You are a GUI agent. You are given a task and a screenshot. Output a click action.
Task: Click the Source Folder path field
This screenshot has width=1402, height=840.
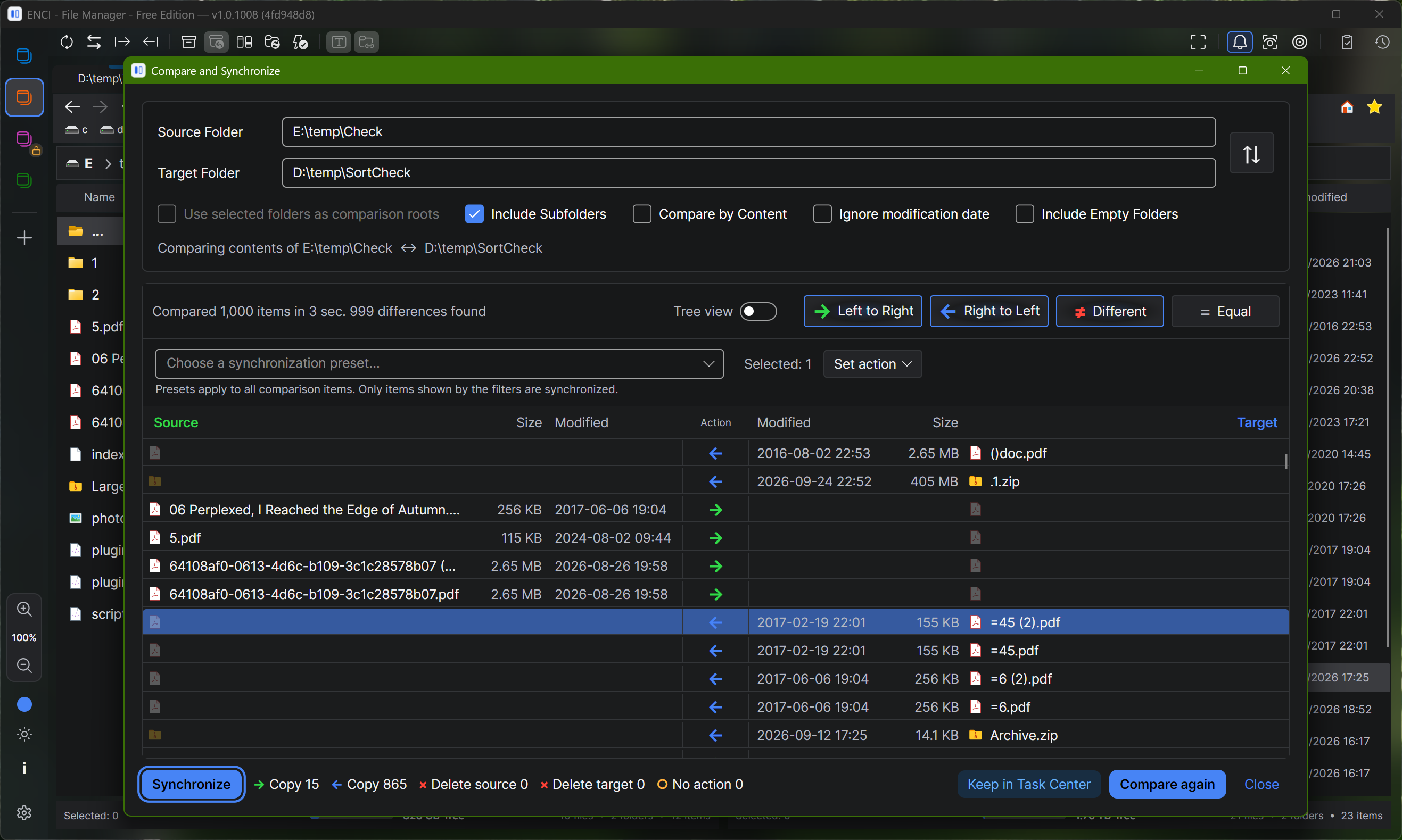(x=748, y=132)
